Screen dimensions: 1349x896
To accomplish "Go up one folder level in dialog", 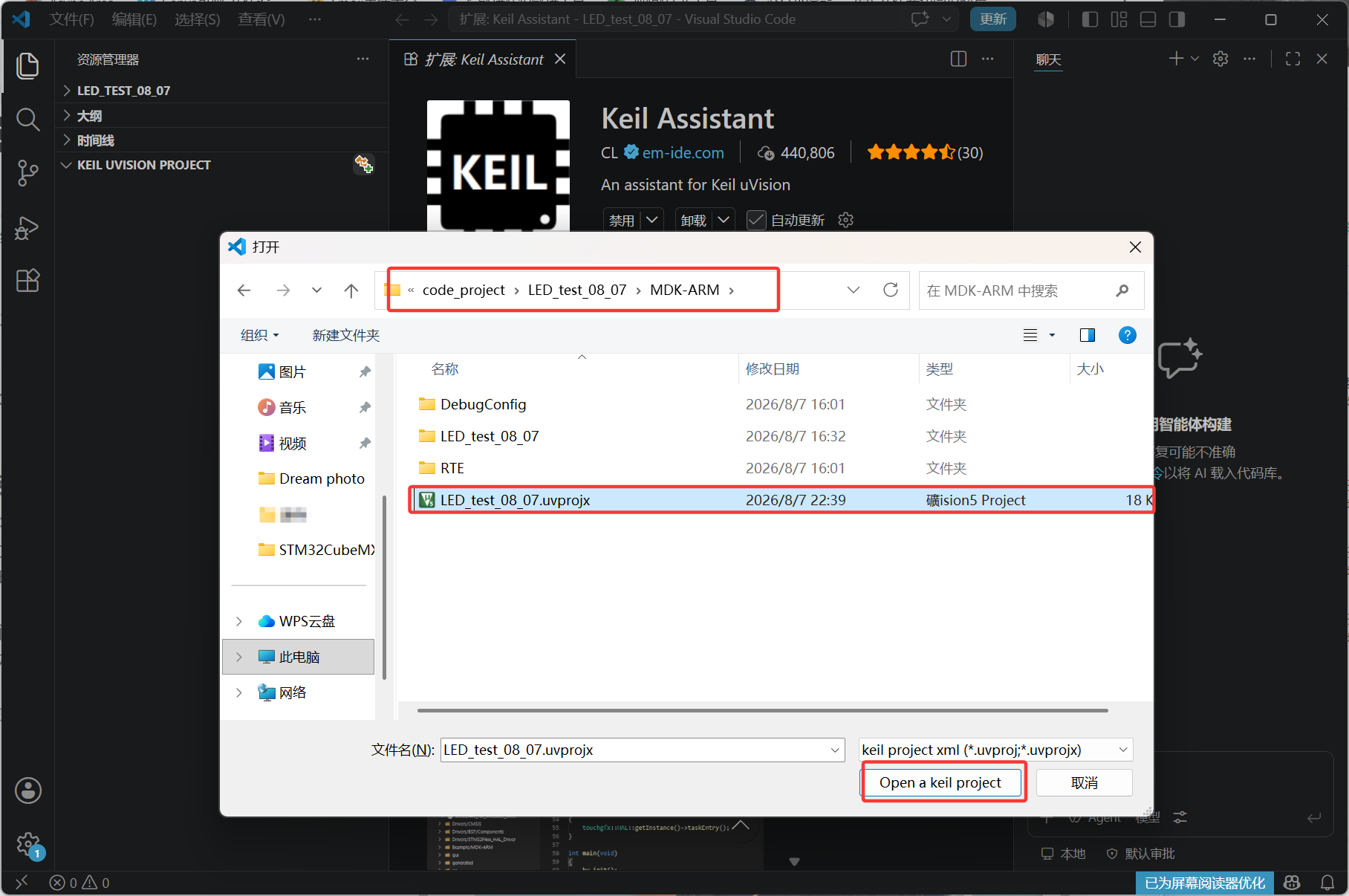I will tap(351, 290).
